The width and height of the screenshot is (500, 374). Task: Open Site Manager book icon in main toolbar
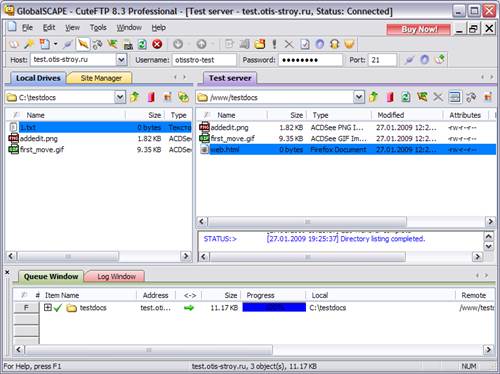click(13, 44)
